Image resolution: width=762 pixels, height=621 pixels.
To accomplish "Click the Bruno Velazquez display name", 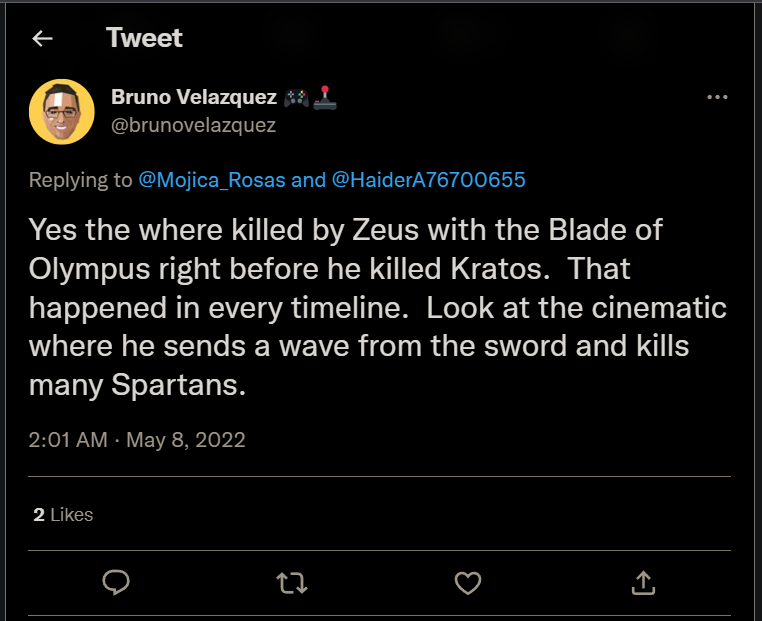I will point(194,98).
